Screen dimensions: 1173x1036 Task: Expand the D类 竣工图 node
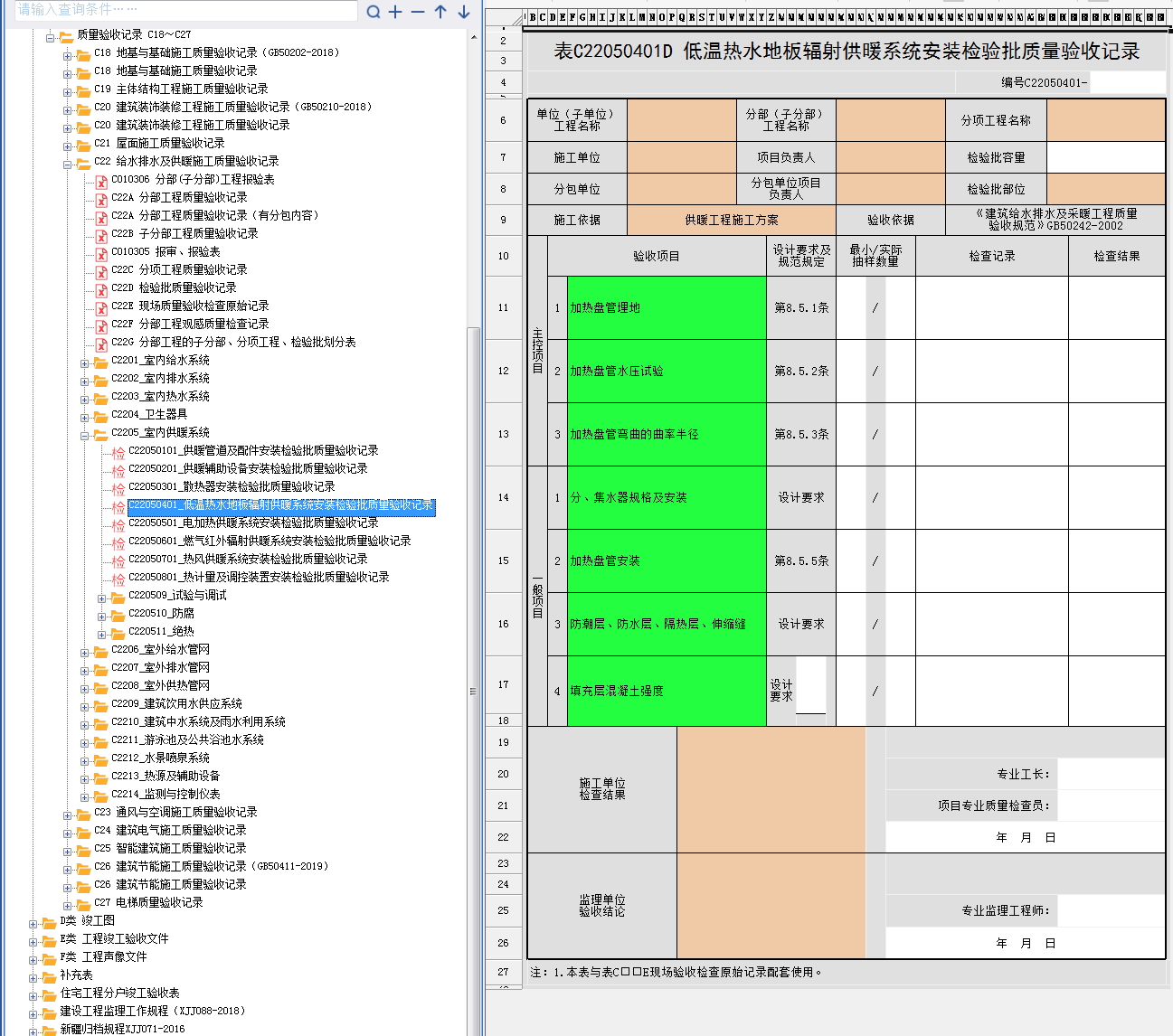(33, 923)
